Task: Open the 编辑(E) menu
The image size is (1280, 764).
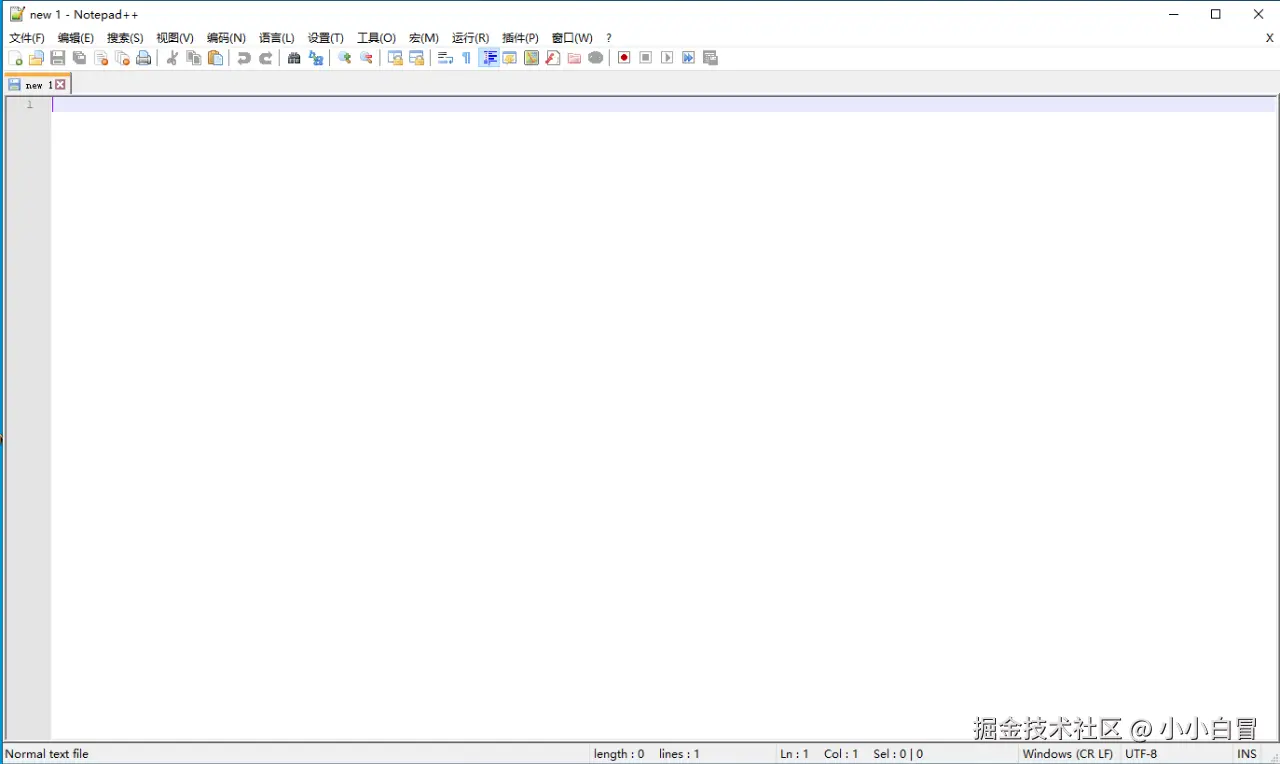Action: [x=76, y=38]
